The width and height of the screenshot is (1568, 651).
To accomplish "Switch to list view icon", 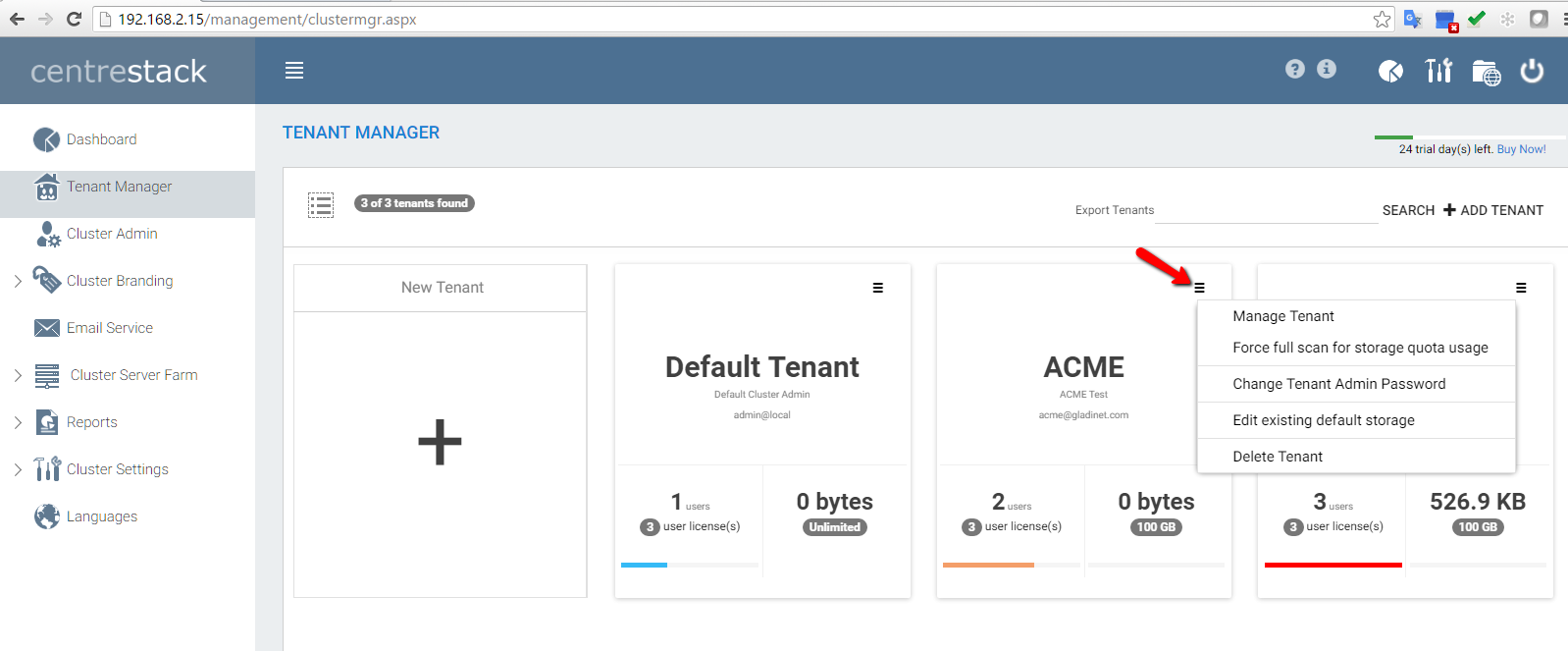I will click(321, 205).
